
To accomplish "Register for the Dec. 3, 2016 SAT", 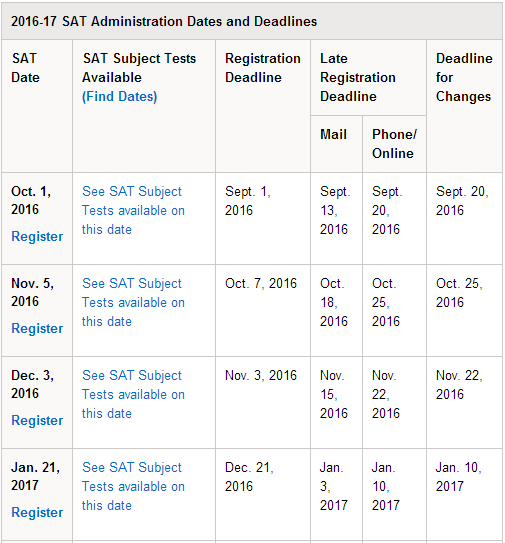I will 37,420.
